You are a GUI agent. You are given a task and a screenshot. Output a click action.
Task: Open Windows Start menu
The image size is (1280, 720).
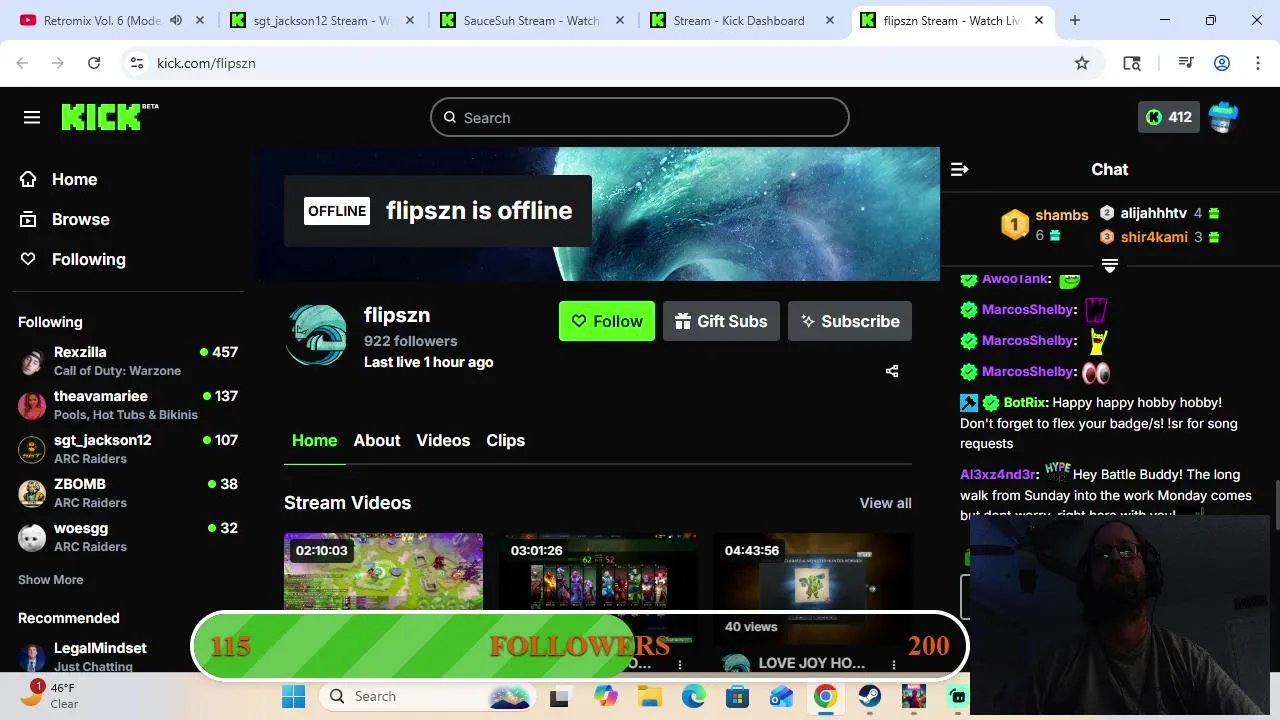tap(293, 696)
